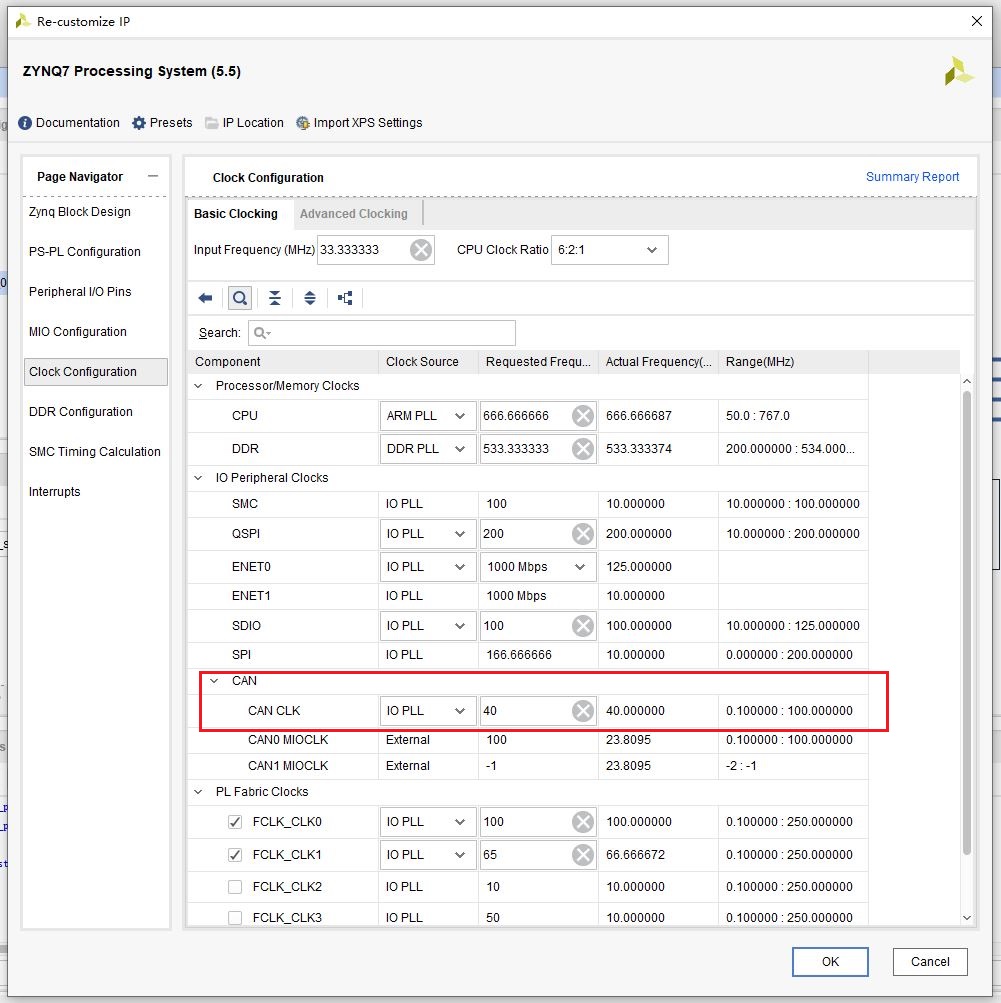Screen dimensions: 1001x1003
Task: Click the Clock Source column header
Action: pyautogui.click(x=428, y=362)
